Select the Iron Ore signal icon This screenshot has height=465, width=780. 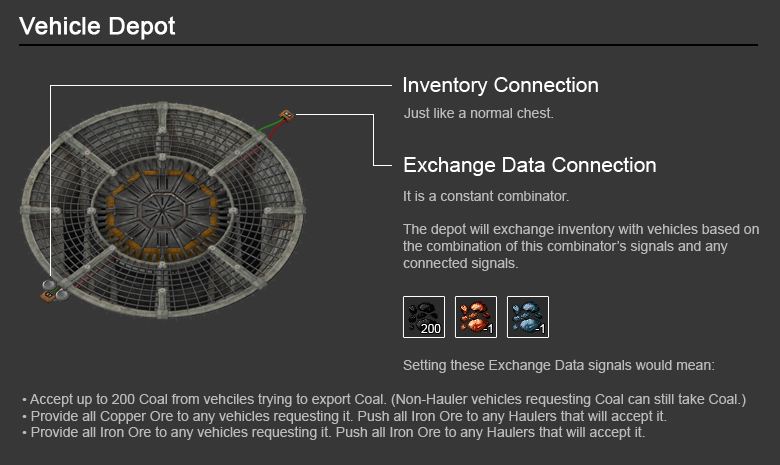[528, 316]
